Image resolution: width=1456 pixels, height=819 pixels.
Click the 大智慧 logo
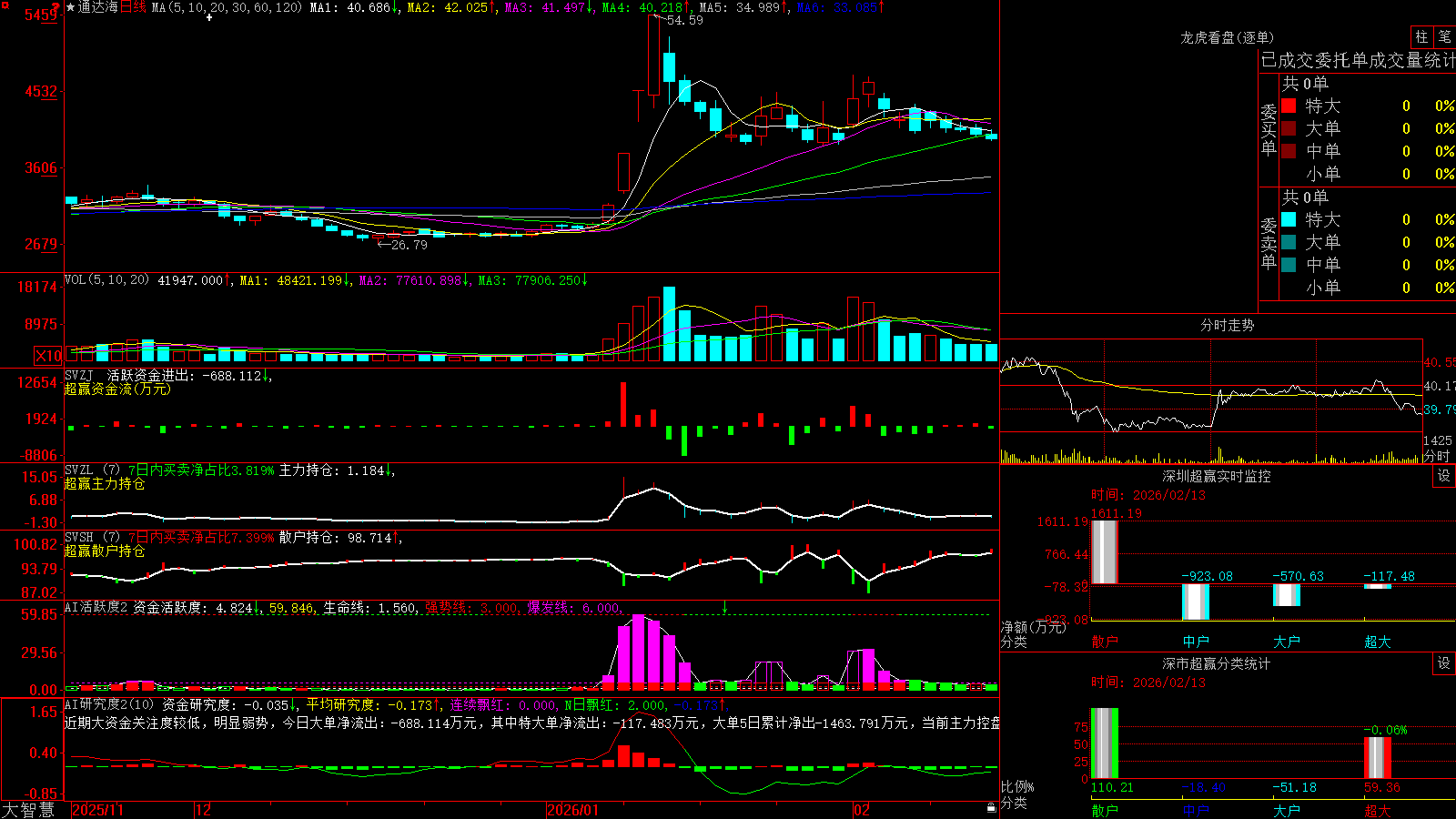coord(27,810)
